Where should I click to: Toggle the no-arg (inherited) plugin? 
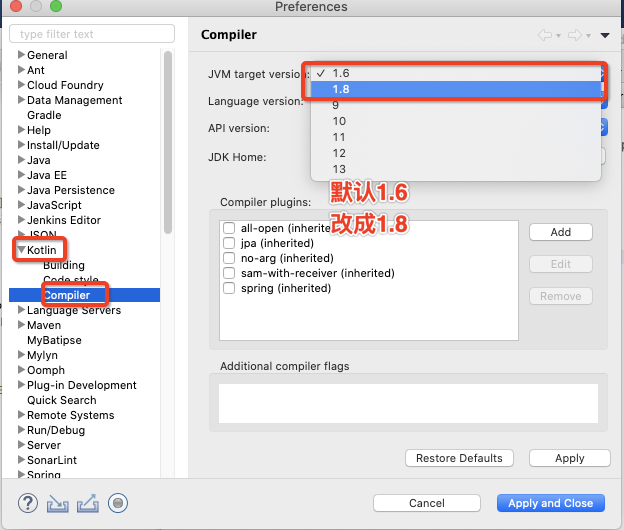click(x=229, y=258)
